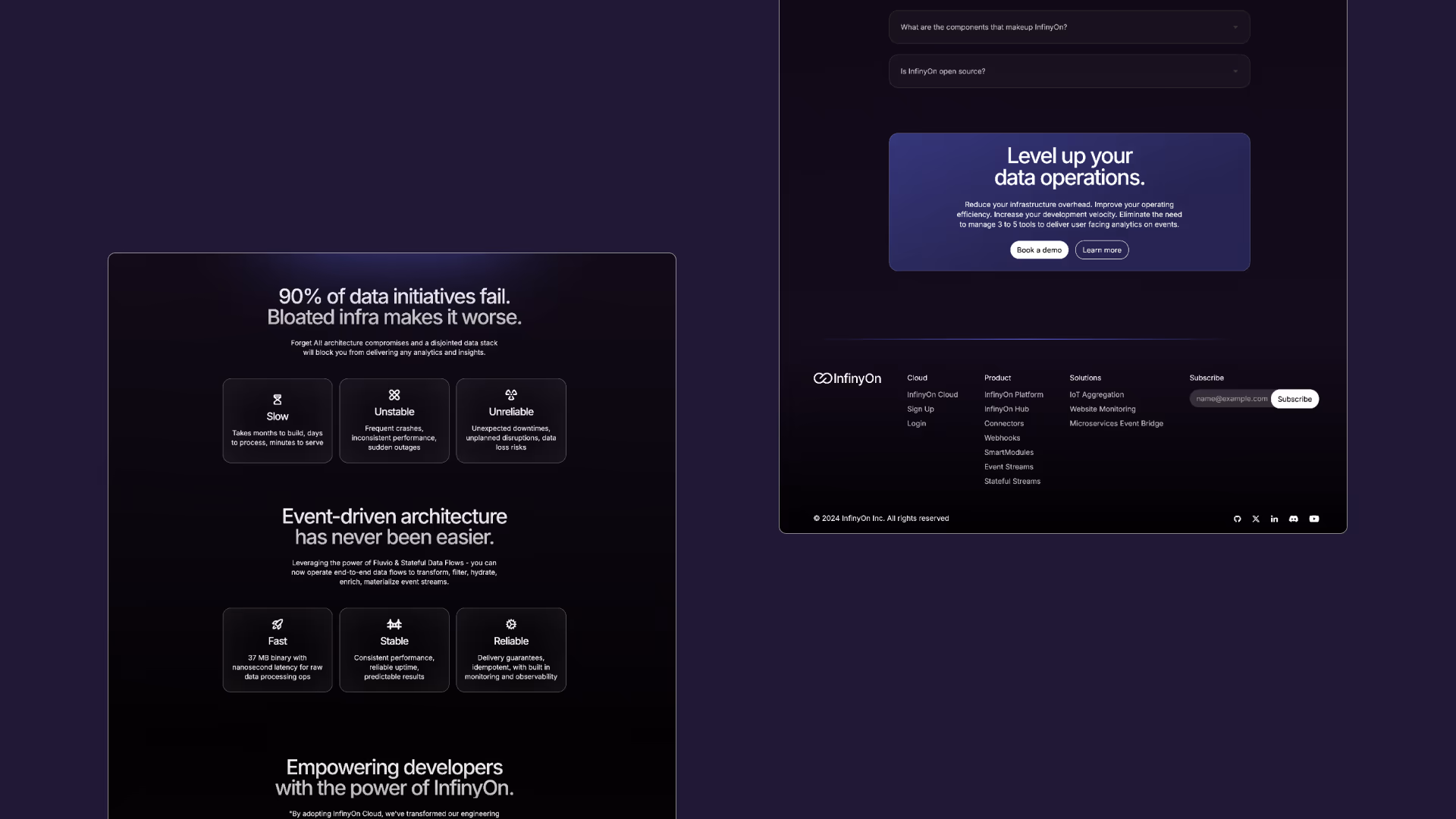Click the Book a demo button

[1039, 250]
